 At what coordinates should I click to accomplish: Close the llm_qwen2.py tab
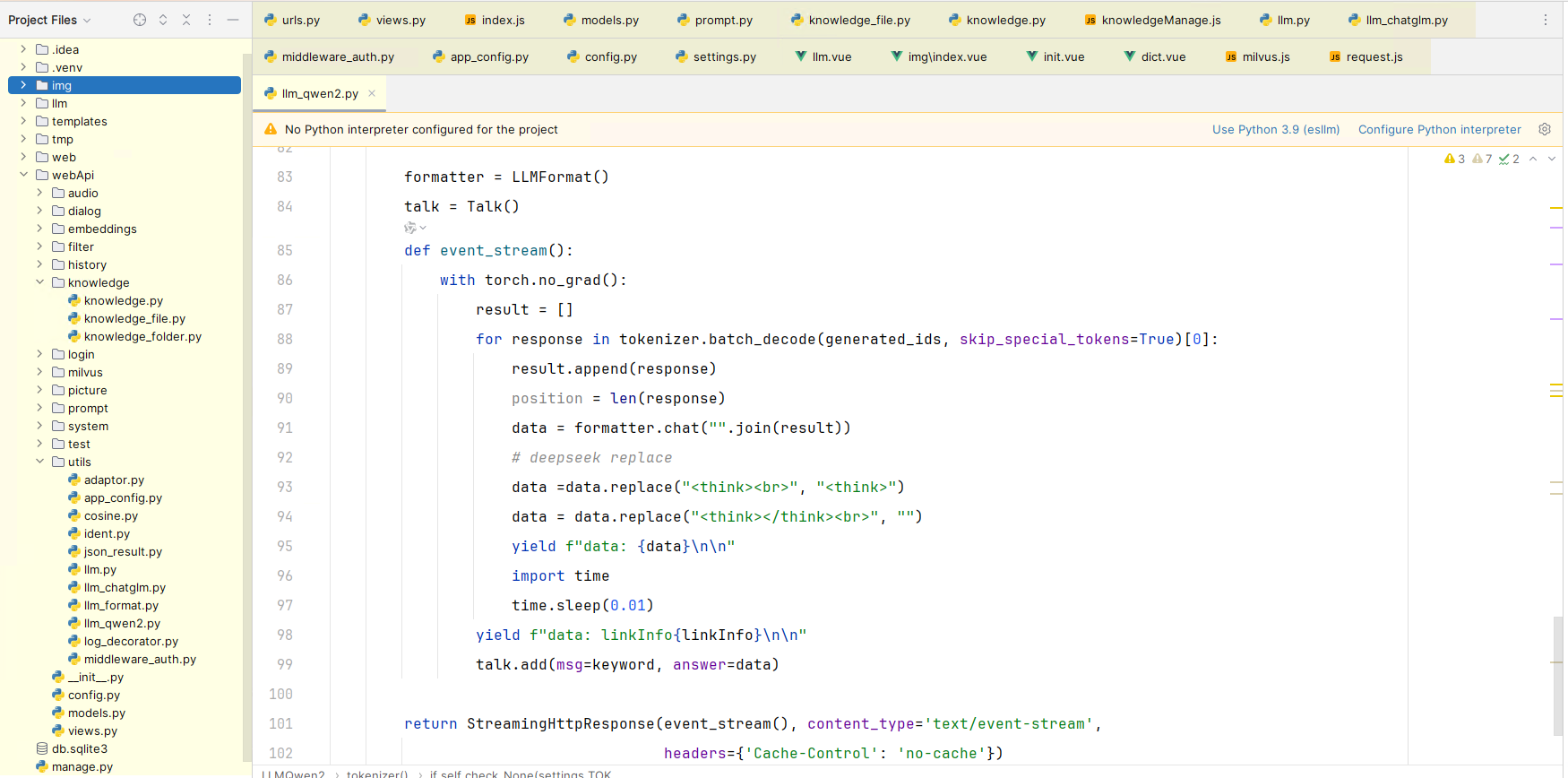tap(372, 93)
